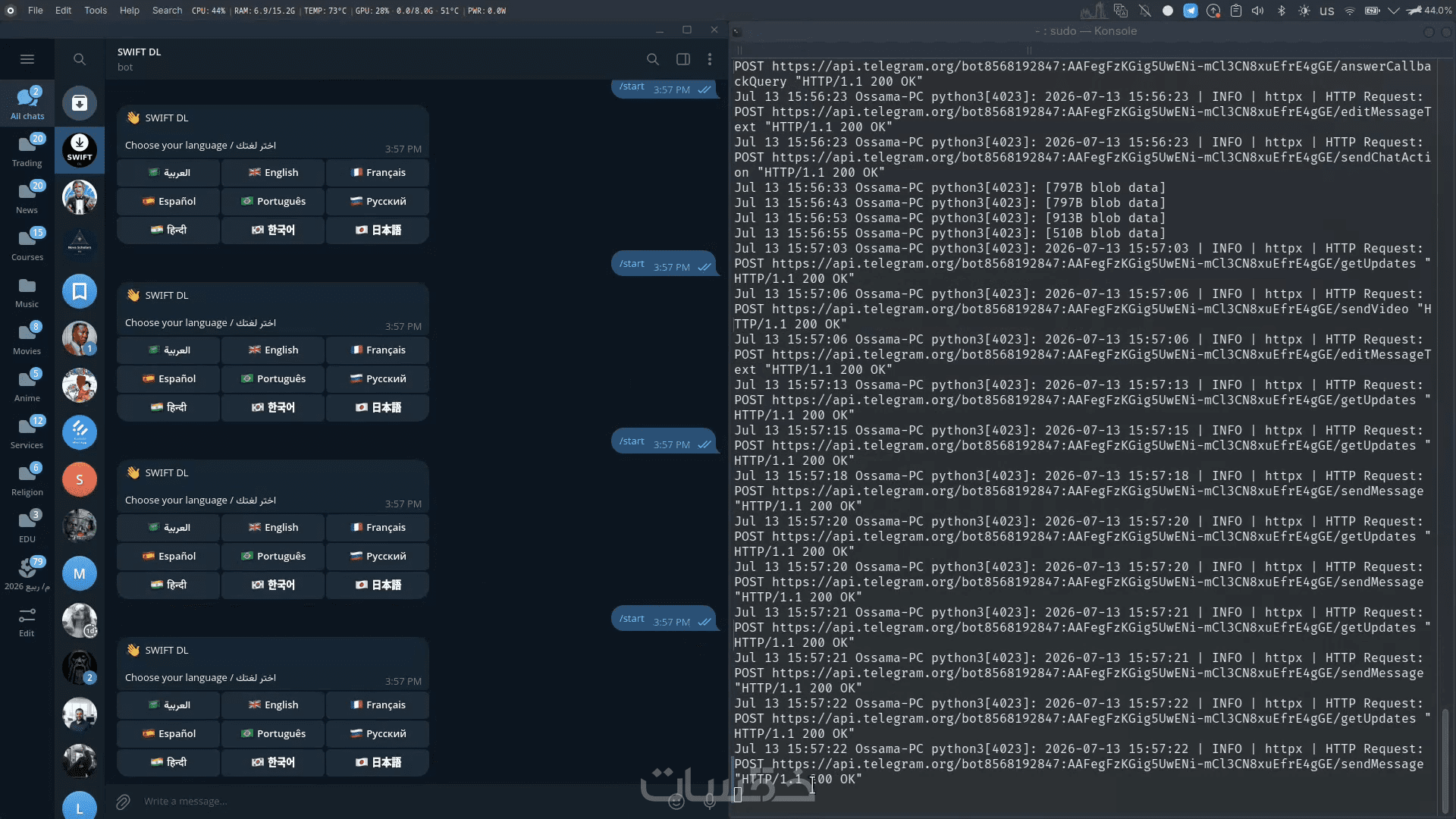Open Bluetooth settings in the tray
Viewport: 1456px width, 819px height.
point(1282,11)
